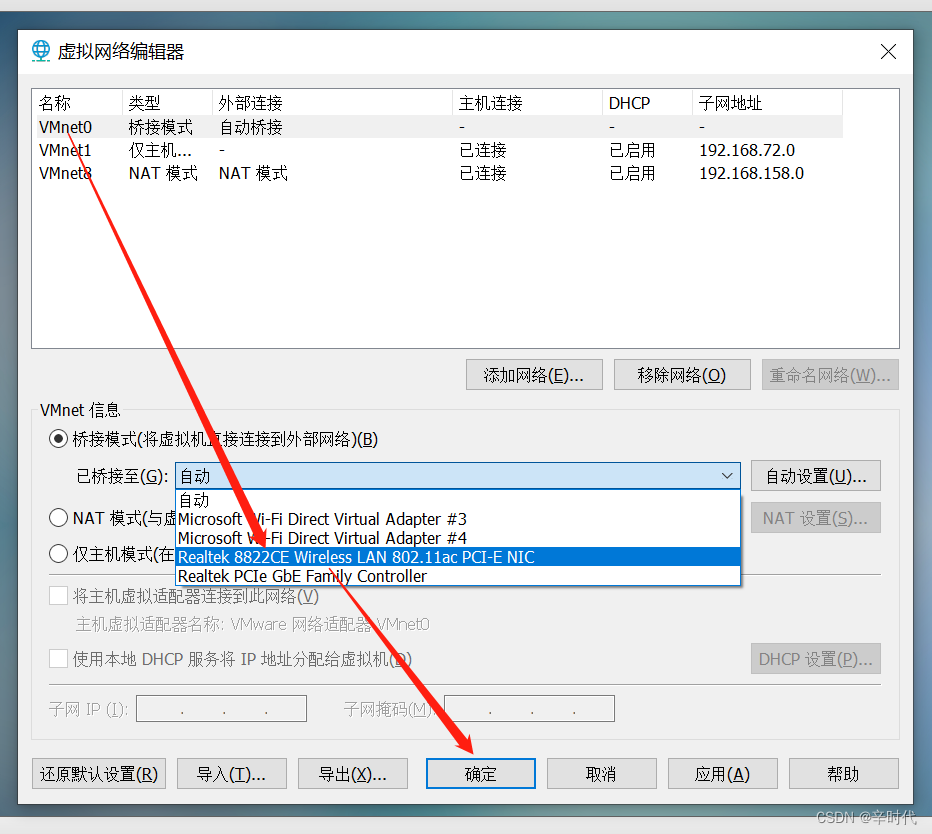Open NAT 设置(S)... button
Image resolution: width=932 pixels, height=834 pixels.
coord(816,518)
